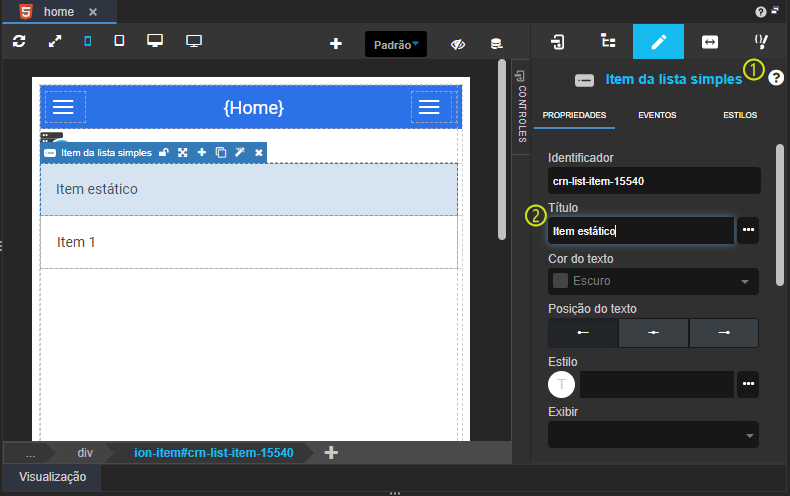The width and height of the screenshot is (790, 496).
Task: Open the Cor do texto dropdown
Action: (653, 281)
